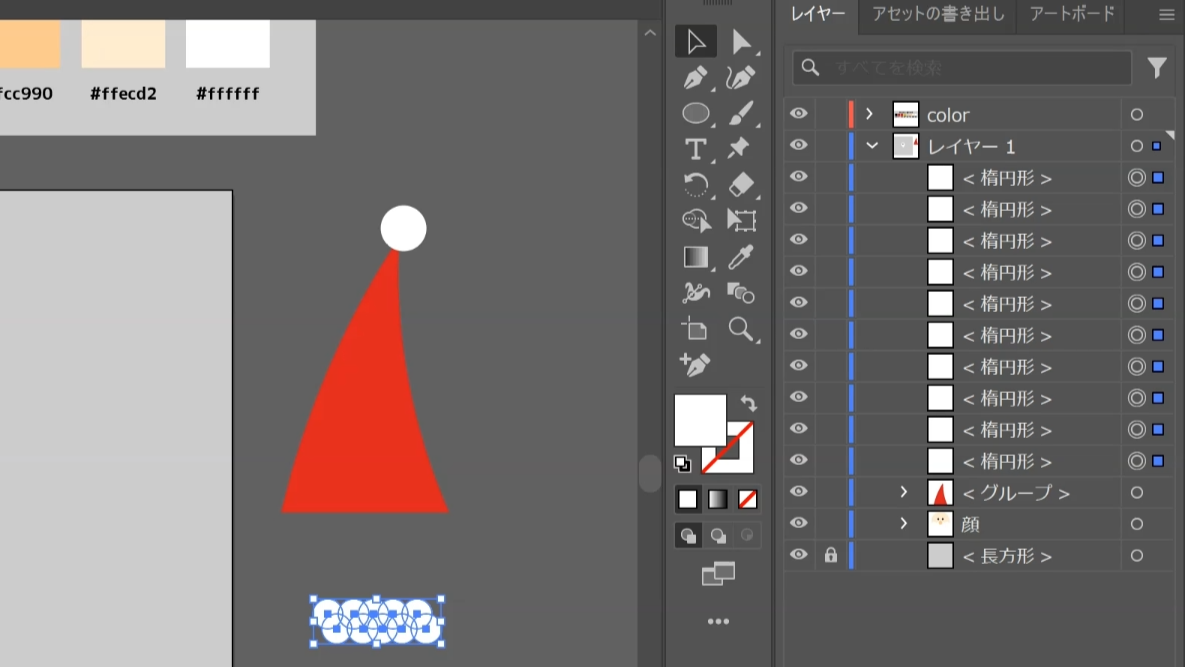Select the Gradient tool
The width and height of the screenshot is (1185, 667).
[x=695, y=257]
